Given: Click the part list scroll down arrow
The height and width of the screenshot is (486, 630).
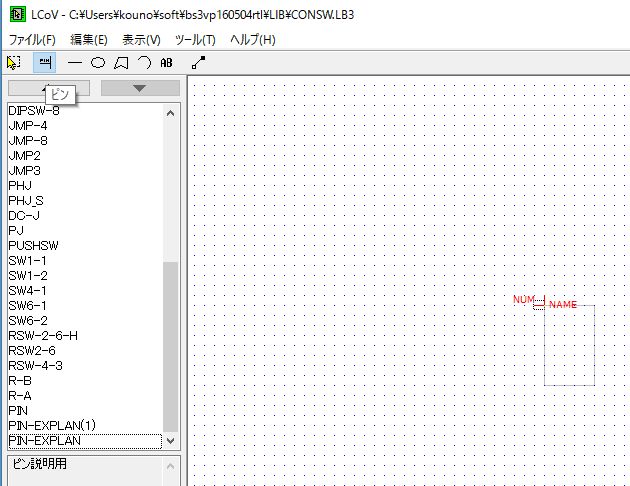Looking at the screenshot, I should pos(170,441).
